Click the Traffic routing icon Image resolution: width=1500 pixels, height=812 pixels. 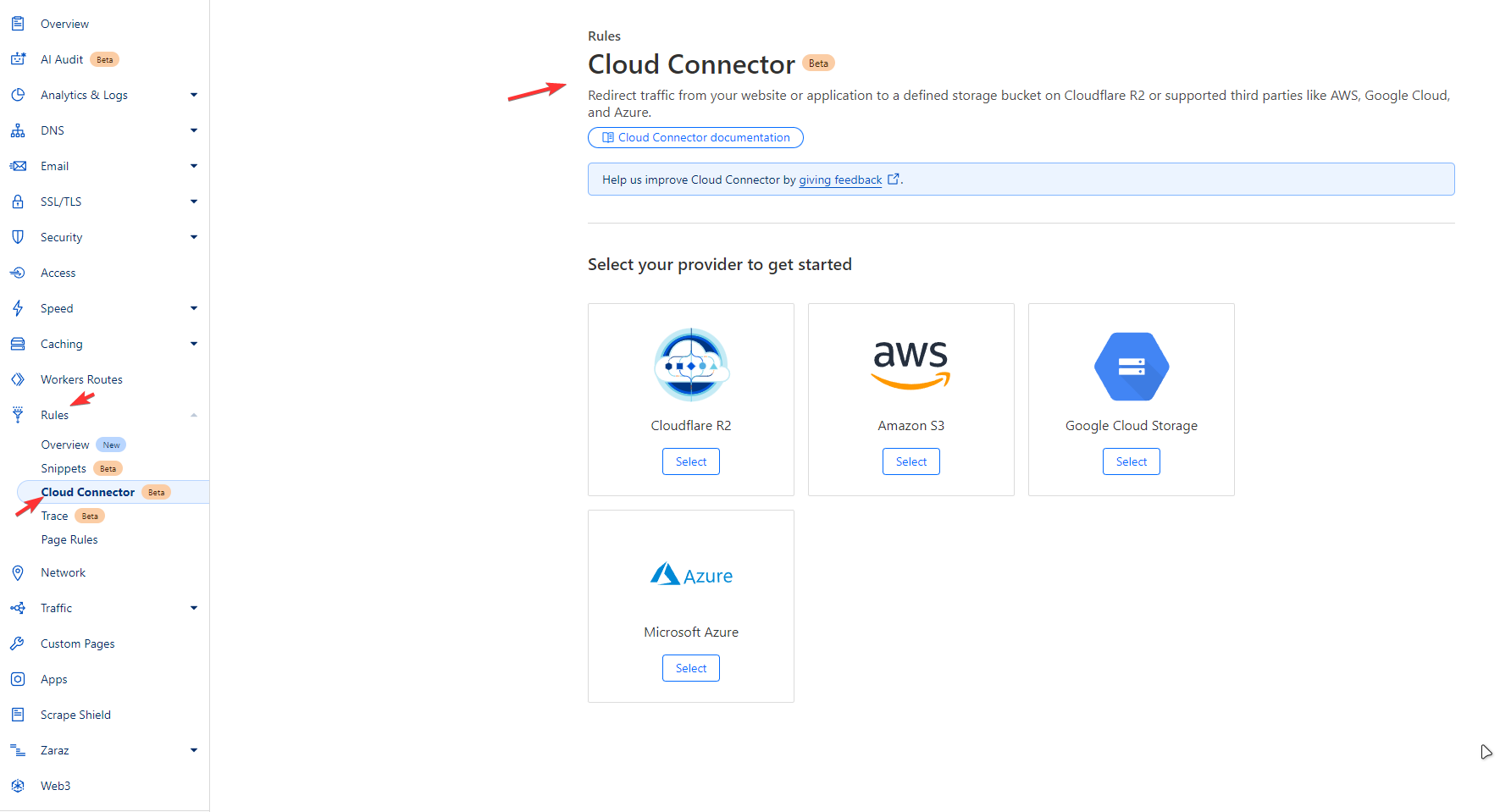click(18, 608)
